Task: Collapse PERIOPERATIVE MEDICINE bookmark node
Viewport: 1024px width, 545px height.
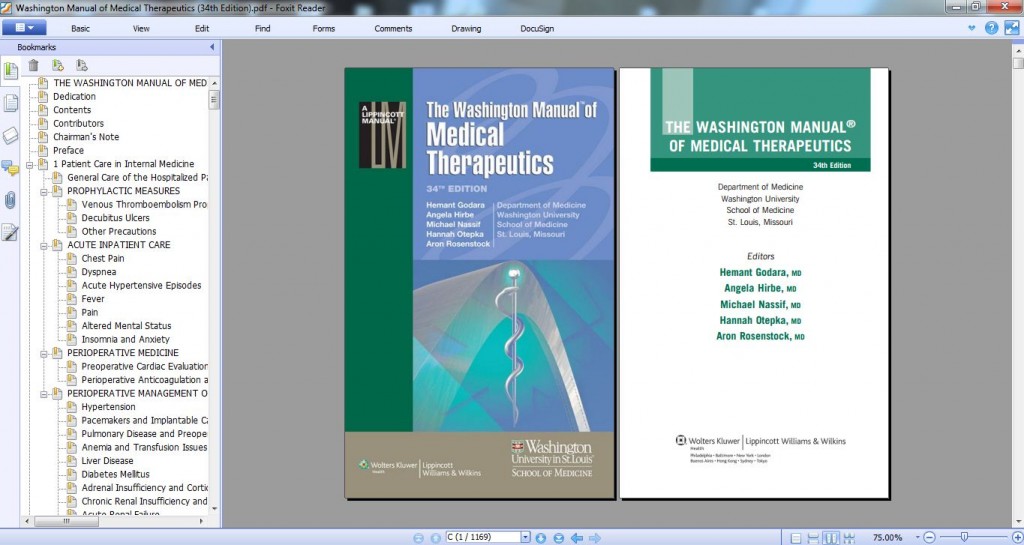Action: click(x=44, y=353)
